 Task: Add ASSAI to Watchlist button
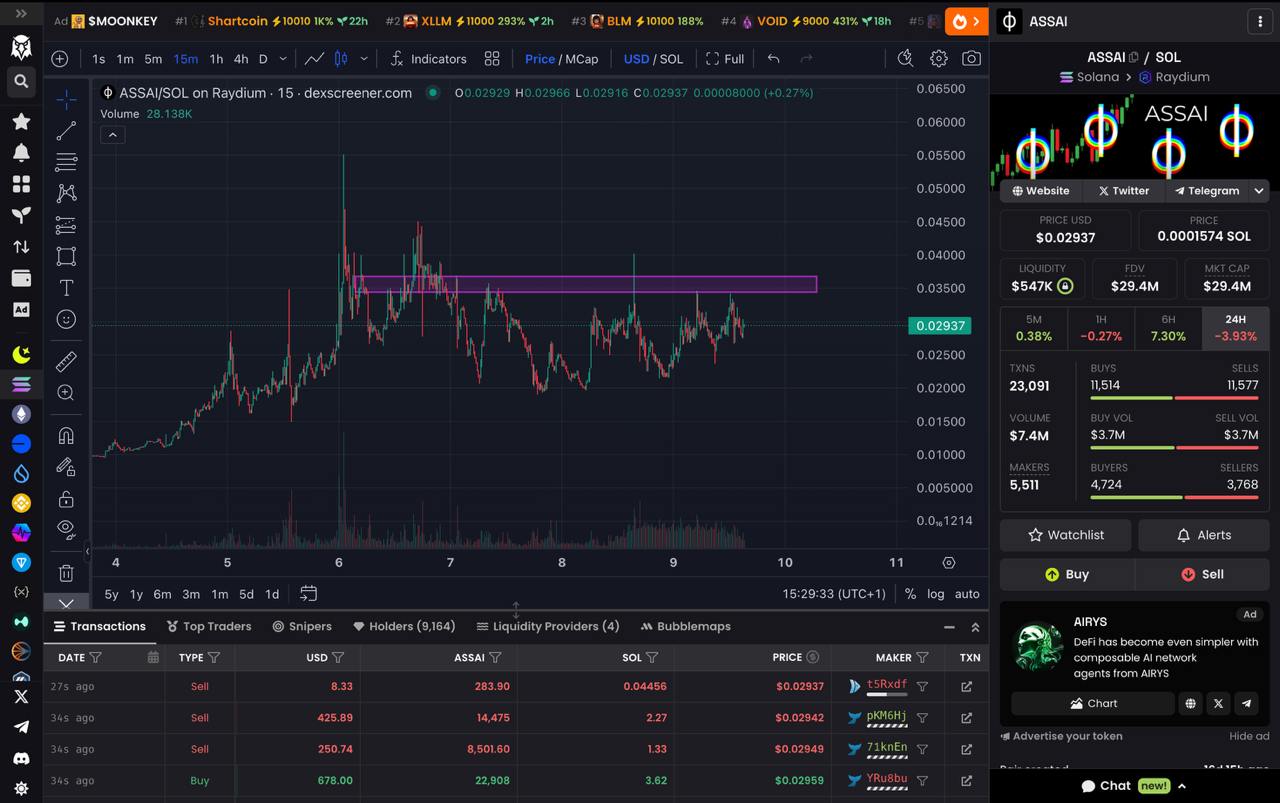coord(1066,535)
